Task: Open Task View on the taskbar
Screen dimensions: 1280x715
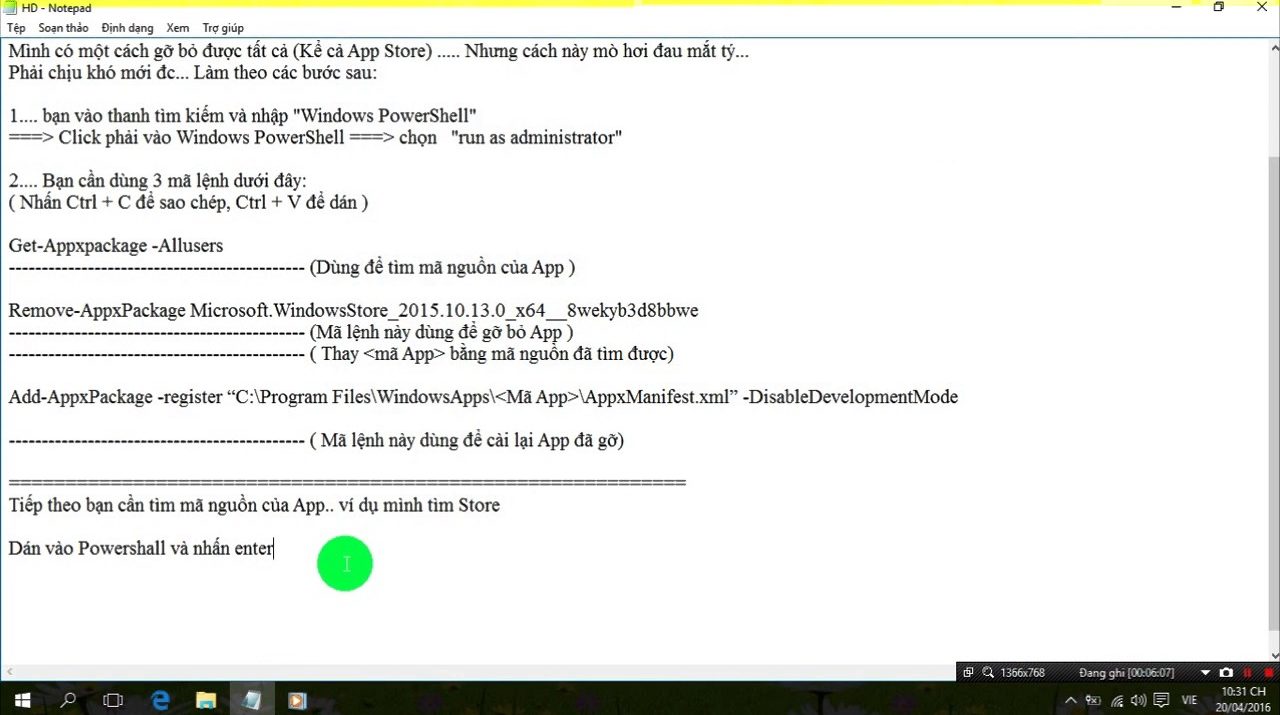Action: (113, 700)
